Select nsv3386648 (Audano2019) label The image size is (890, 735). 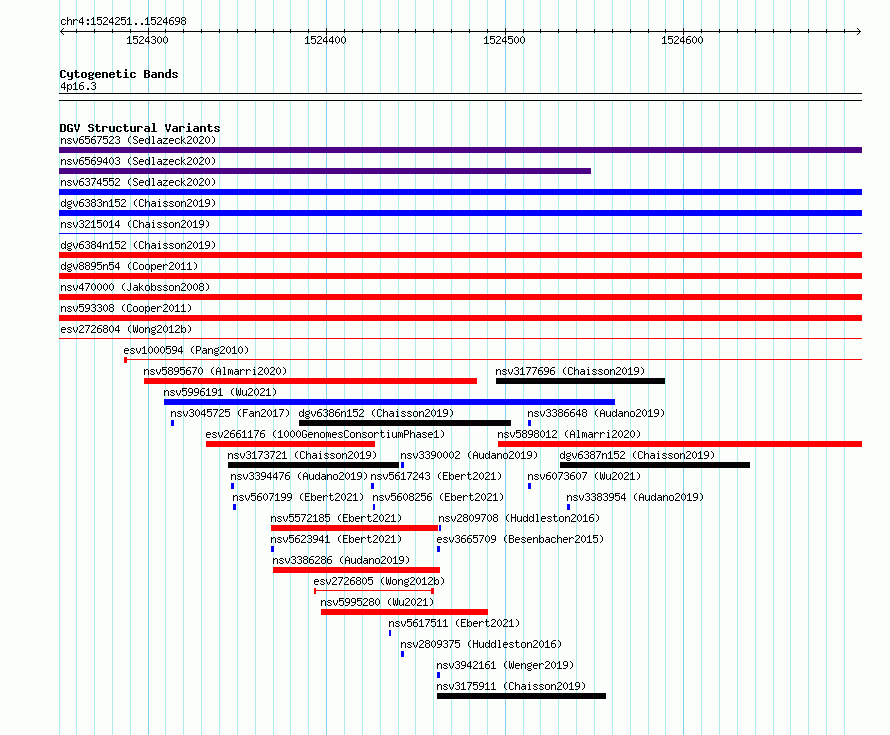point(596,413)
